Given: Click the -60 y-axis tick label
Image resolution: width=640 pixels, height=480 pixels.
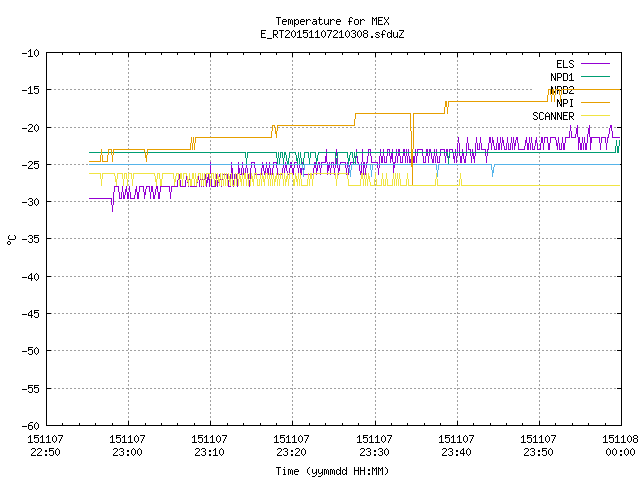Looking at the screenshot, I should pyautogui.click(x=31, y=426).
